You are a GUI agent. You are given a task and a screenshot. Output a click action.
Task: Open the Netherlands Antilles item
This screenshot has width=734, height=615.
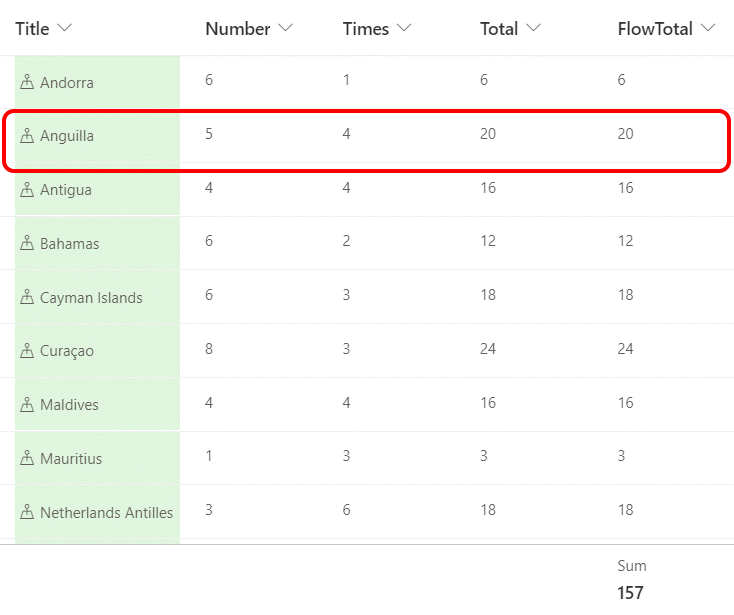point(106,513)
